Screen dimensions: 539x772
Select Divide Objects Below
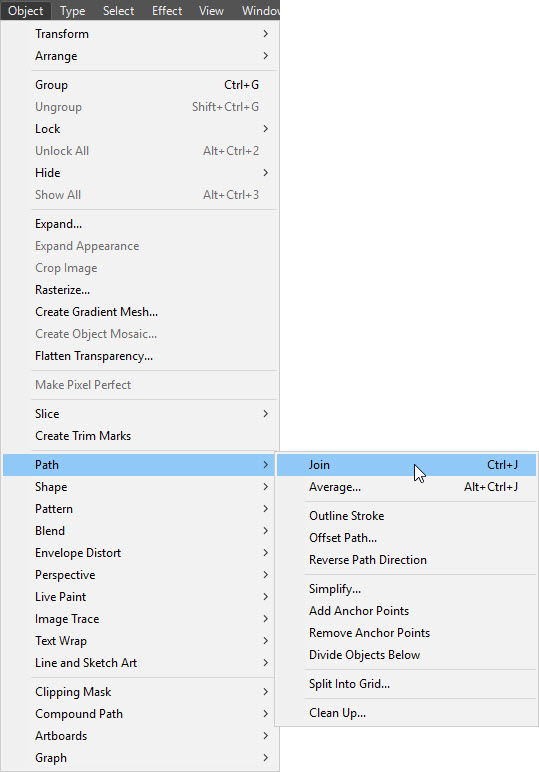[406, 655]
